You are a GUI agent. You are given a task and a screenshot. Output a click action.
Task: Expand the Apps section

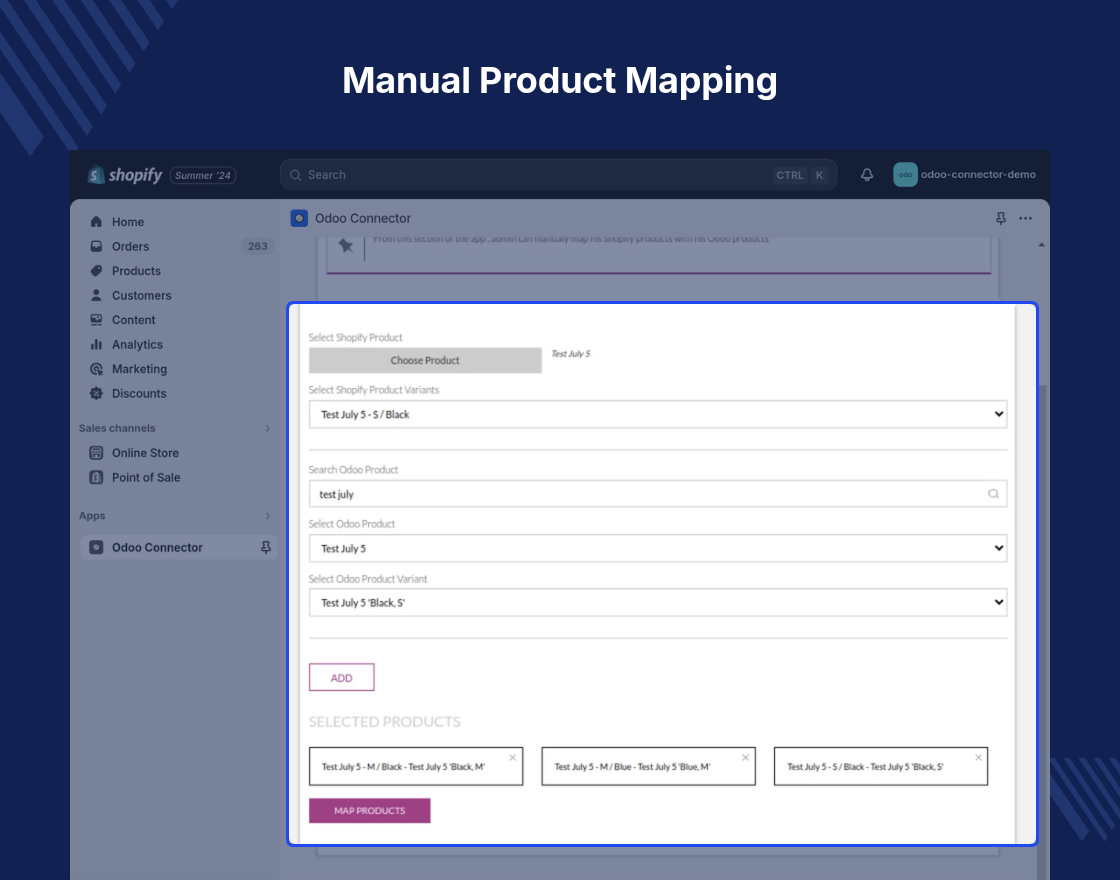coord(268,516)
